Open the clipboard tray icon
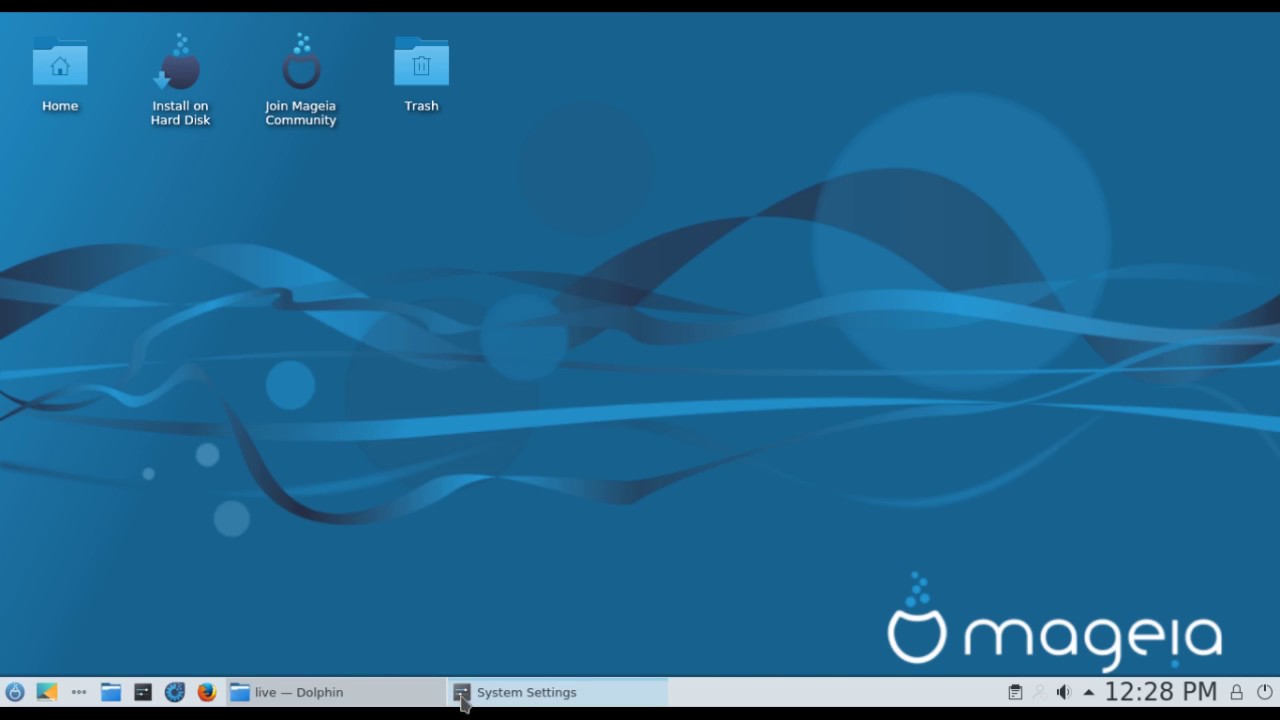Image resolution: width=1280 pixels, height=720 pixels. pyautogui.click(x=1015, y=692)
